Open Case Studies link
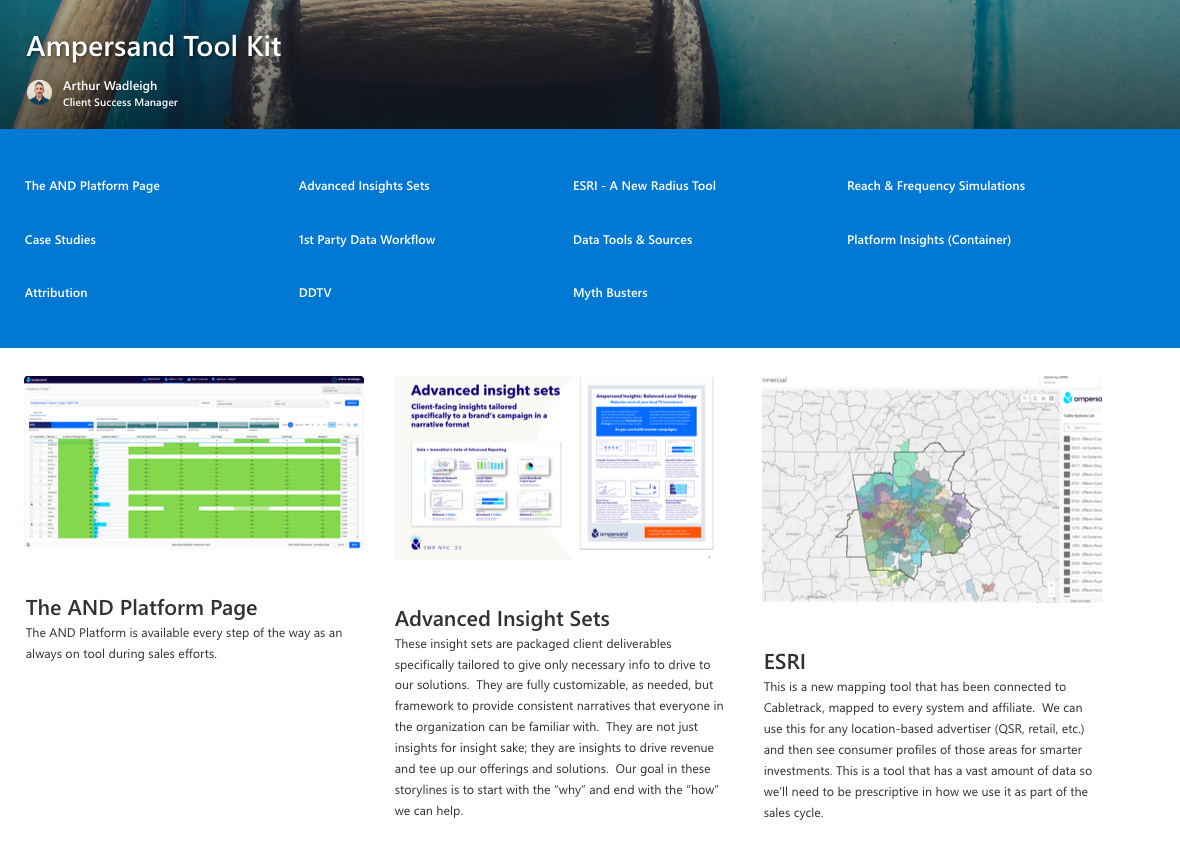The image size is (1180, 855). (x=60, y=240)
